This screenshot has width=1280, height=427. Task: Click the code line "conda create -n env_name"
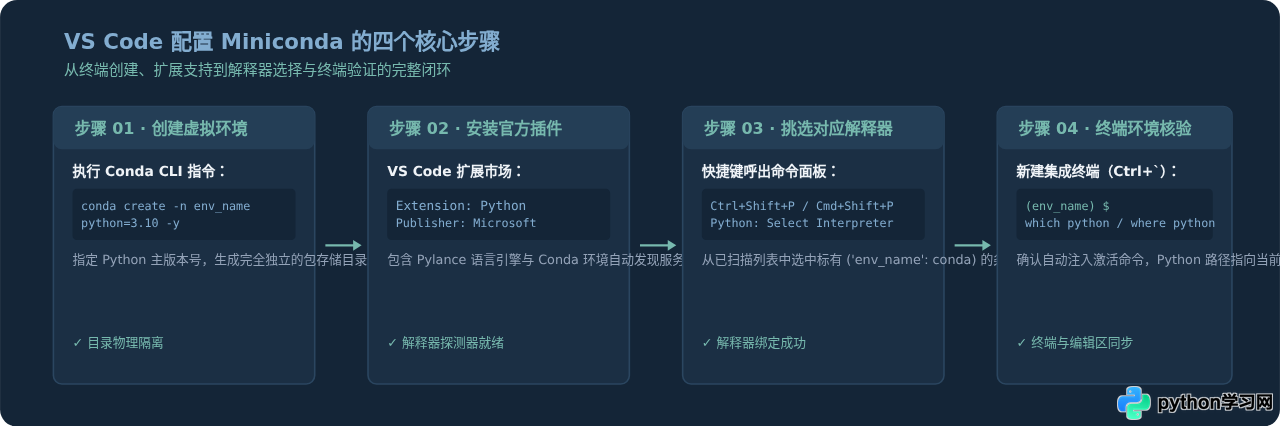(x=166, y=206)
